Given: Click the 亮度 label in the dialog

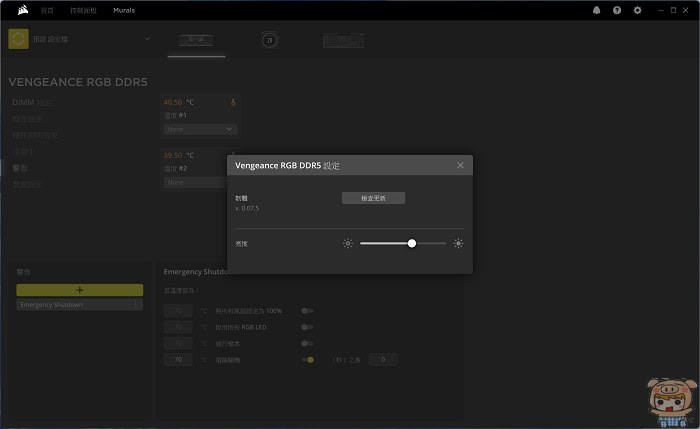Looking at the screenshot, I should [x=241, y=244].
